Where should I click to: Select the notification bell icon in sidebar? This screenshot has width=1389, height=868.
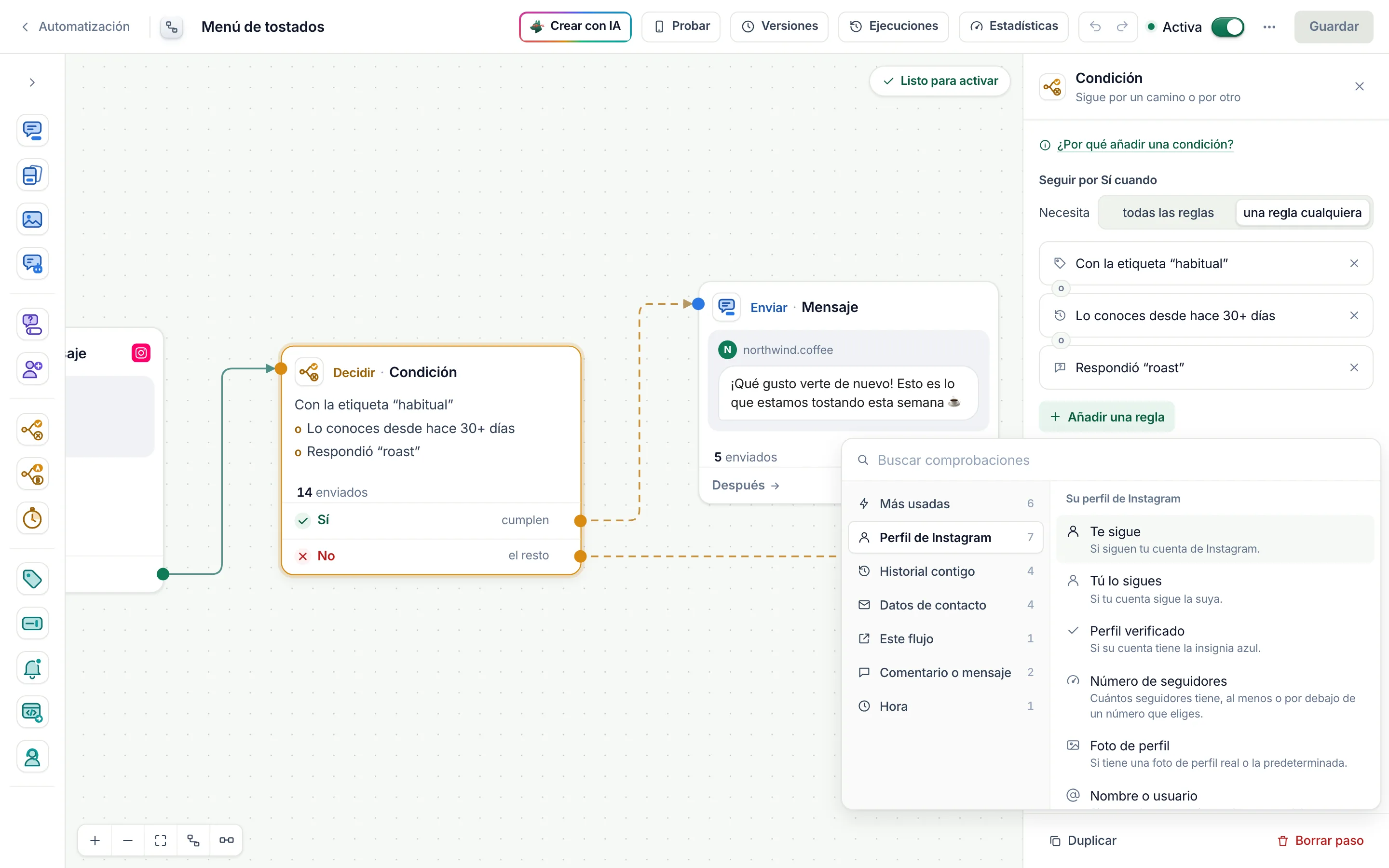[32, 668]
